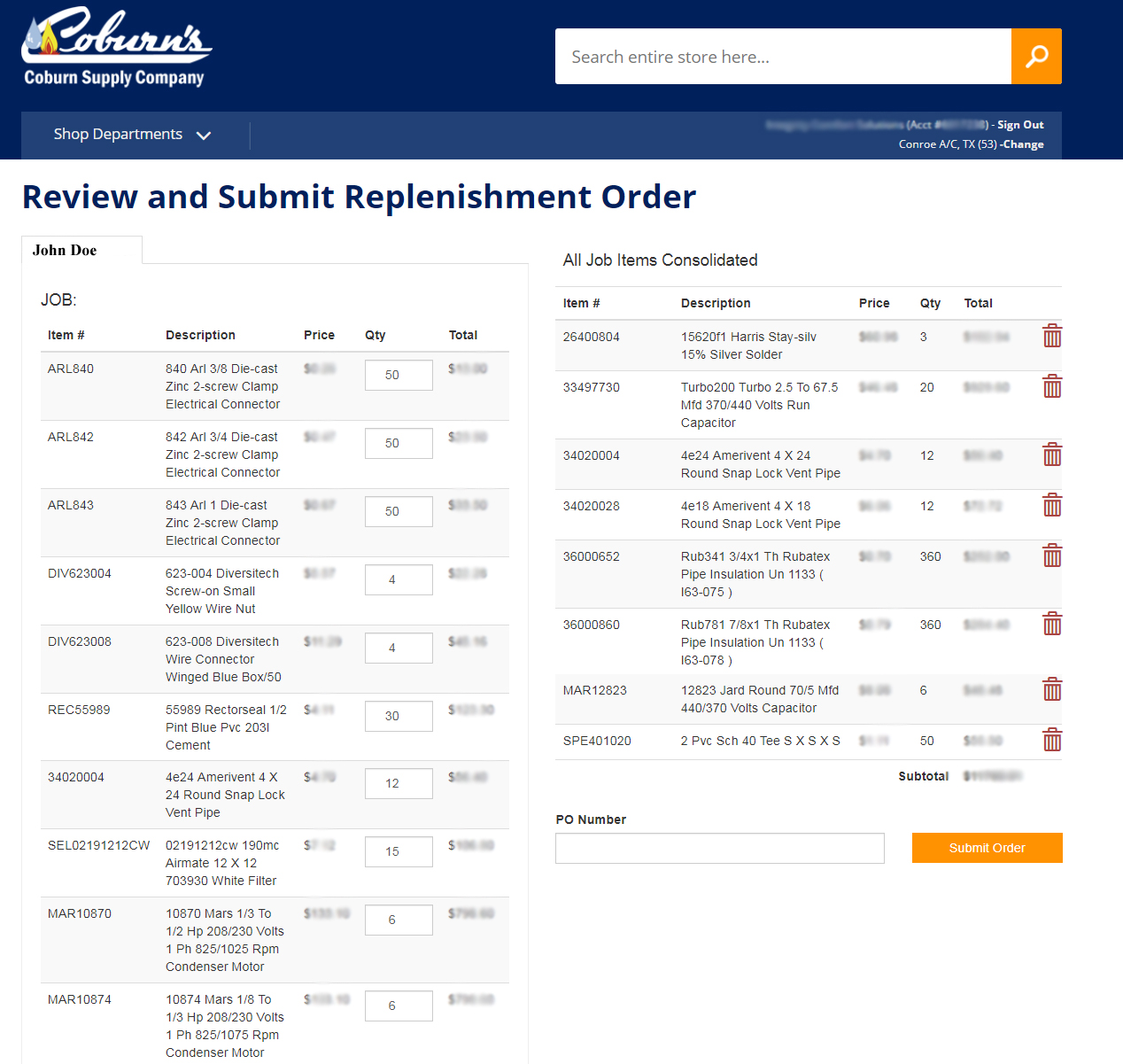This screenshot has height=1064, width=1123.
Task: Click item number ARL840
Action: [71, 369]
